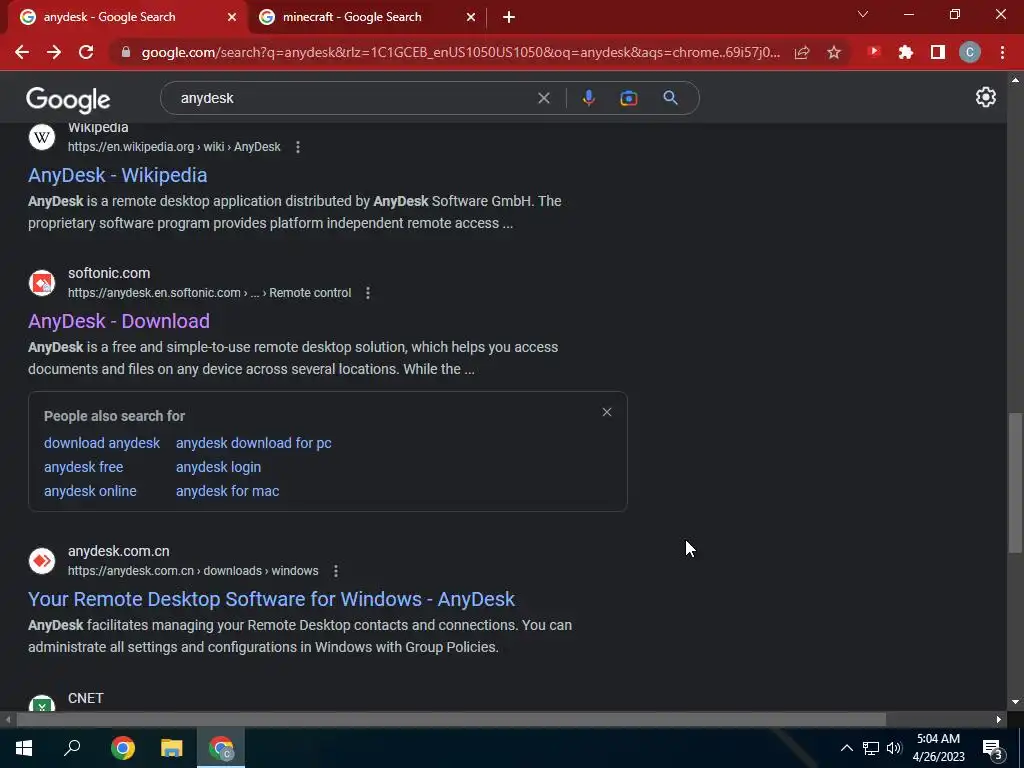Click the scroll right arrow
This screenshot has height=768, width=1024.
point(999,720)
